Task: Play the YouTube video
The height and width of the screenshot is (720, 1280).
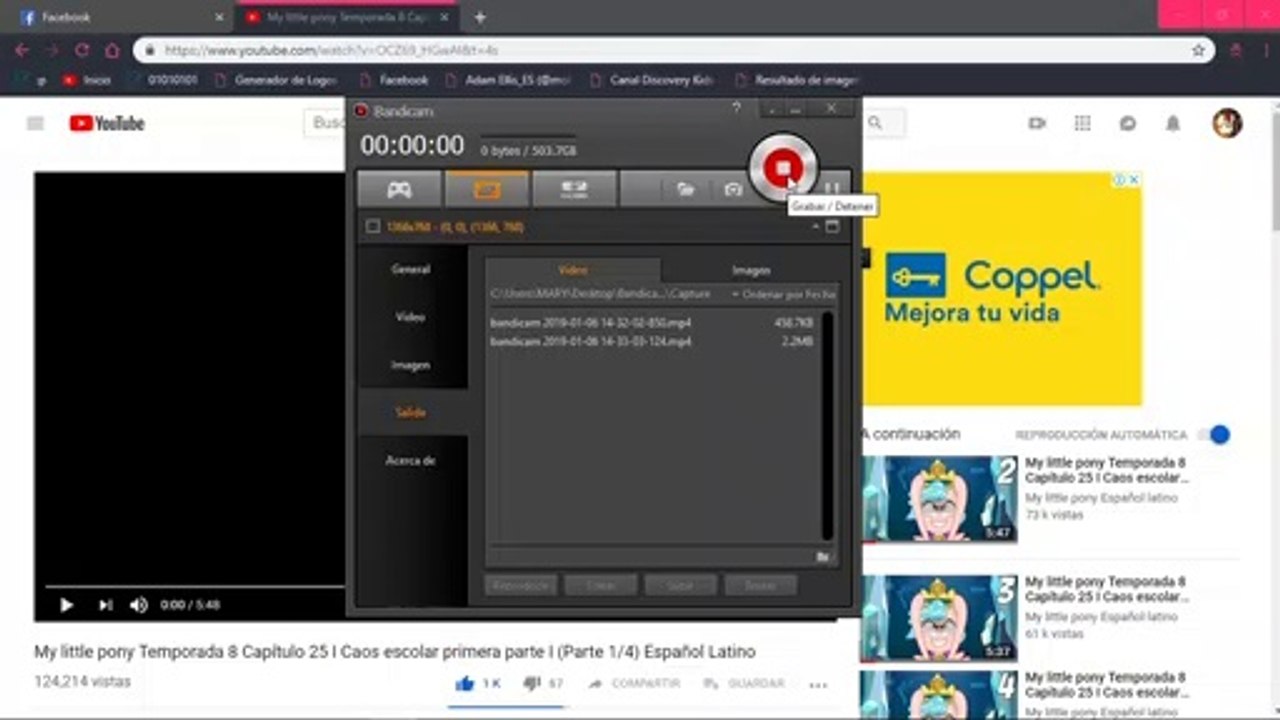Action: pos(66,605)
